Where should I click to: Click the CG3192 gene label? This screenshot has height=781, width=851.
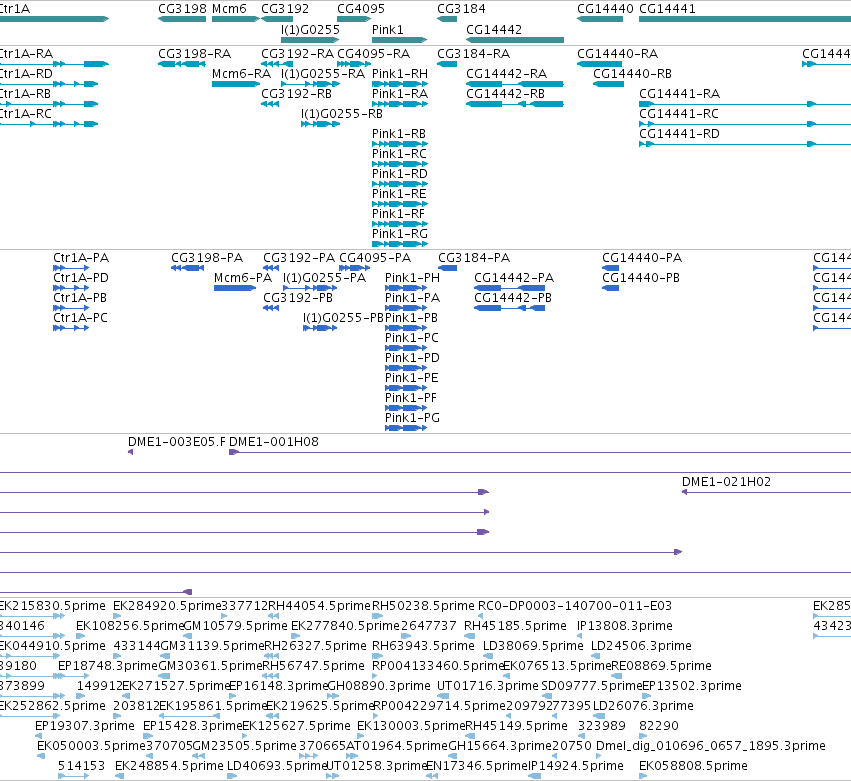[x=285, y=9]
